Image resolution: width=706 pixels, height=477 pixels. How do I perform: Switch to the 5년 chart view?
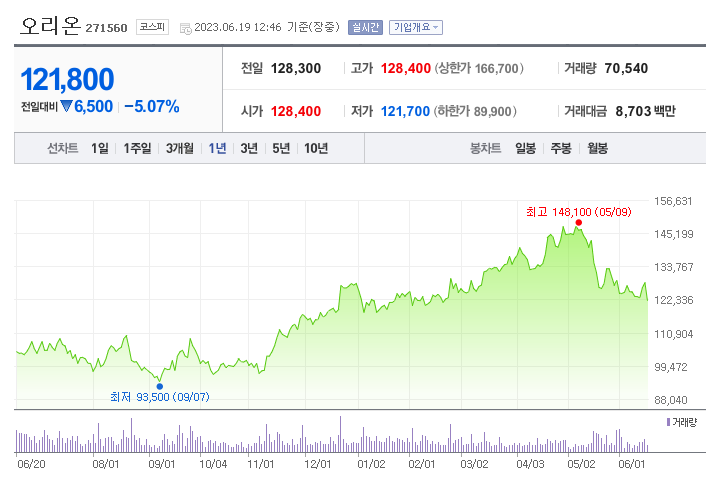(281, 148)
